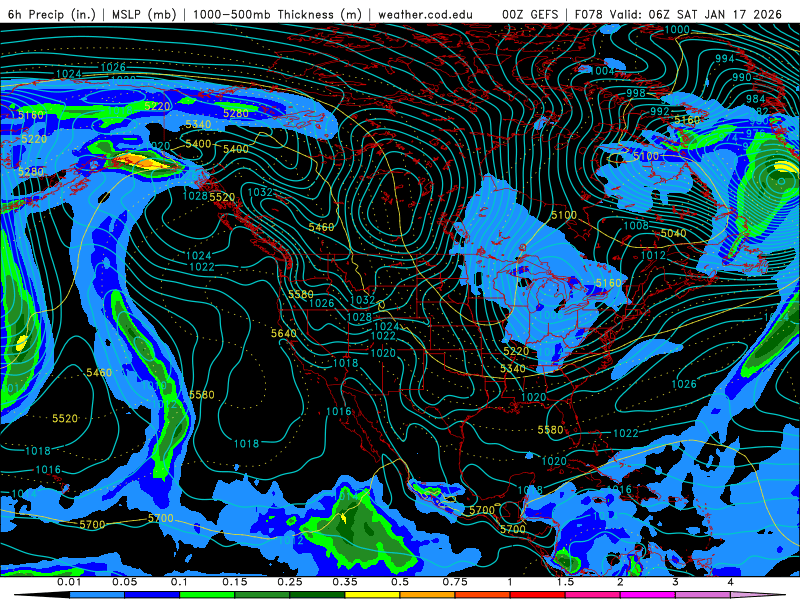Click the 1004 isobar label
The height and width of the screenshot is (600, 800).
click(x=602, y=71)
